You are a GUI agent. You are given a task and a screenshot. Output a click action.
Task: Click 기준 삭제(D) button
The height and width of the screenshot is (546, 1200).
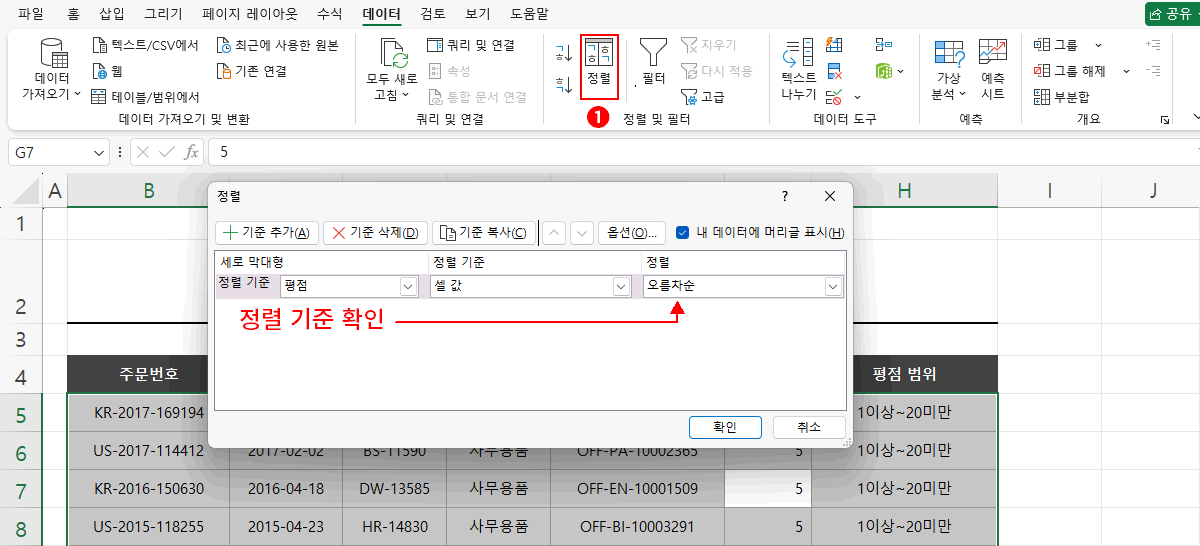[376, 232]
